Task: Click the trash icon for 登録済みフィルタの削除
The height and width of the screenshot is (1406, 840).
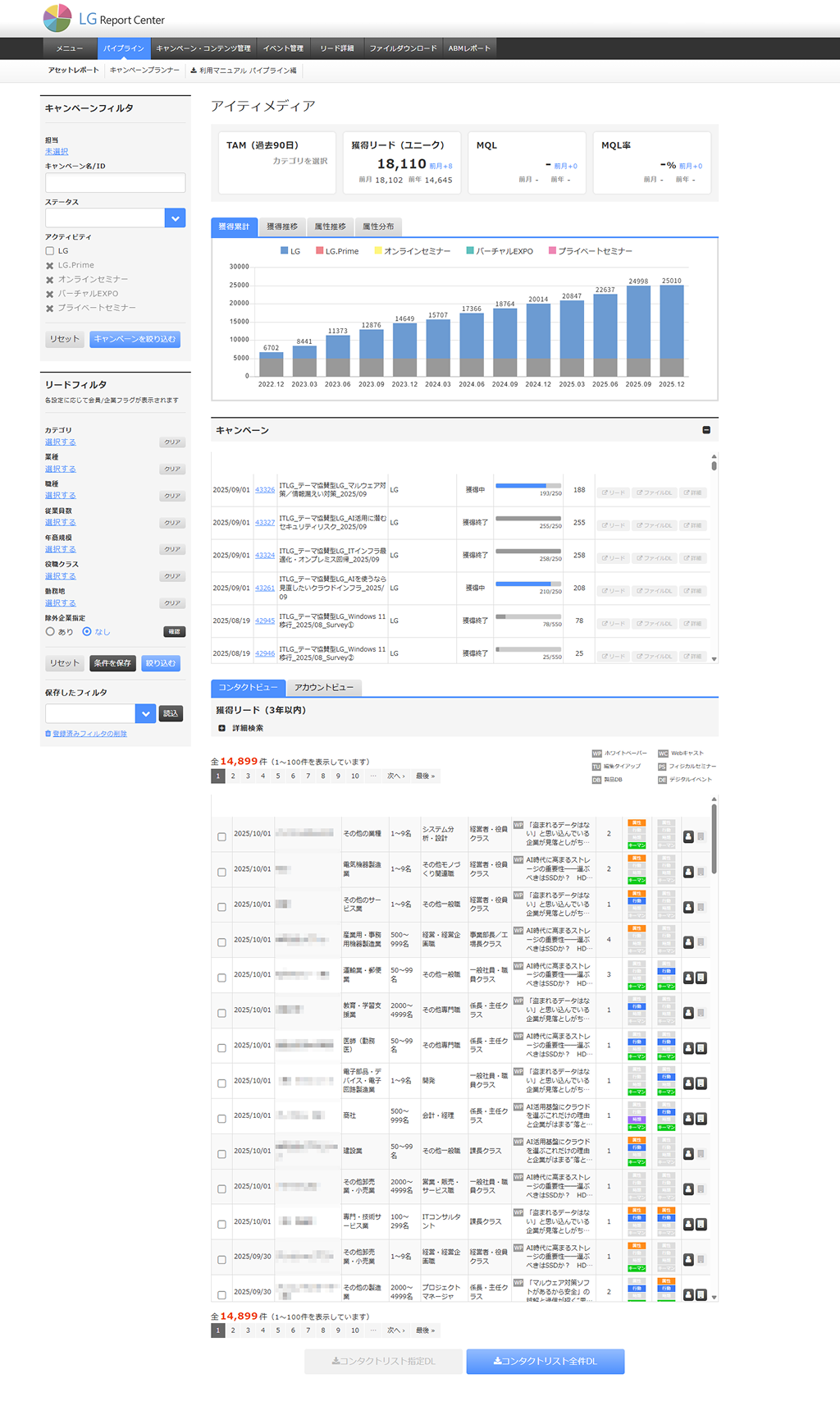Action: pos(48,734)
